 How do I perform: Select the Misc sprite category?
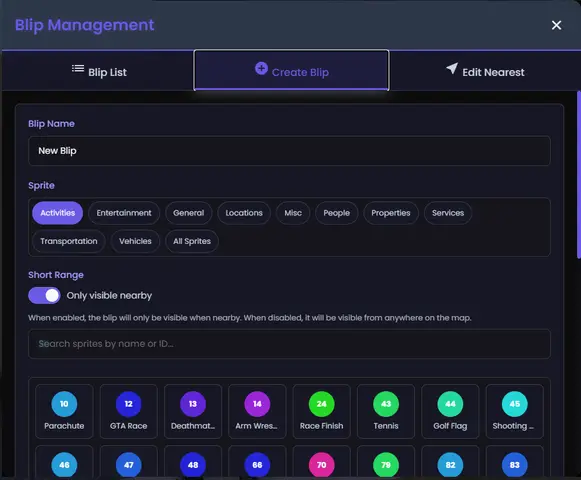[x=293, y=213]
